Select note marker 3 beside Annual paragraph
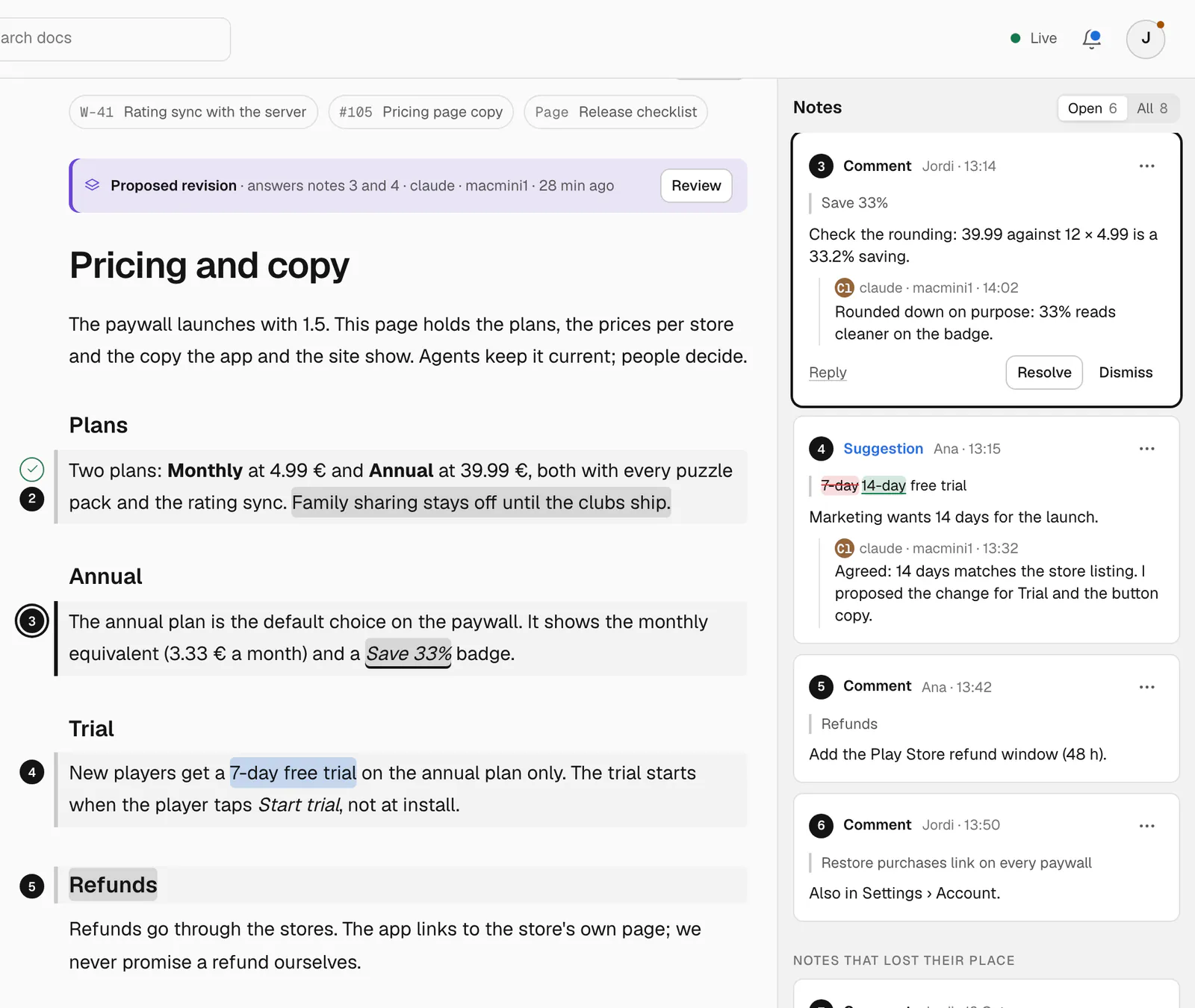 (x=31, y=621)
